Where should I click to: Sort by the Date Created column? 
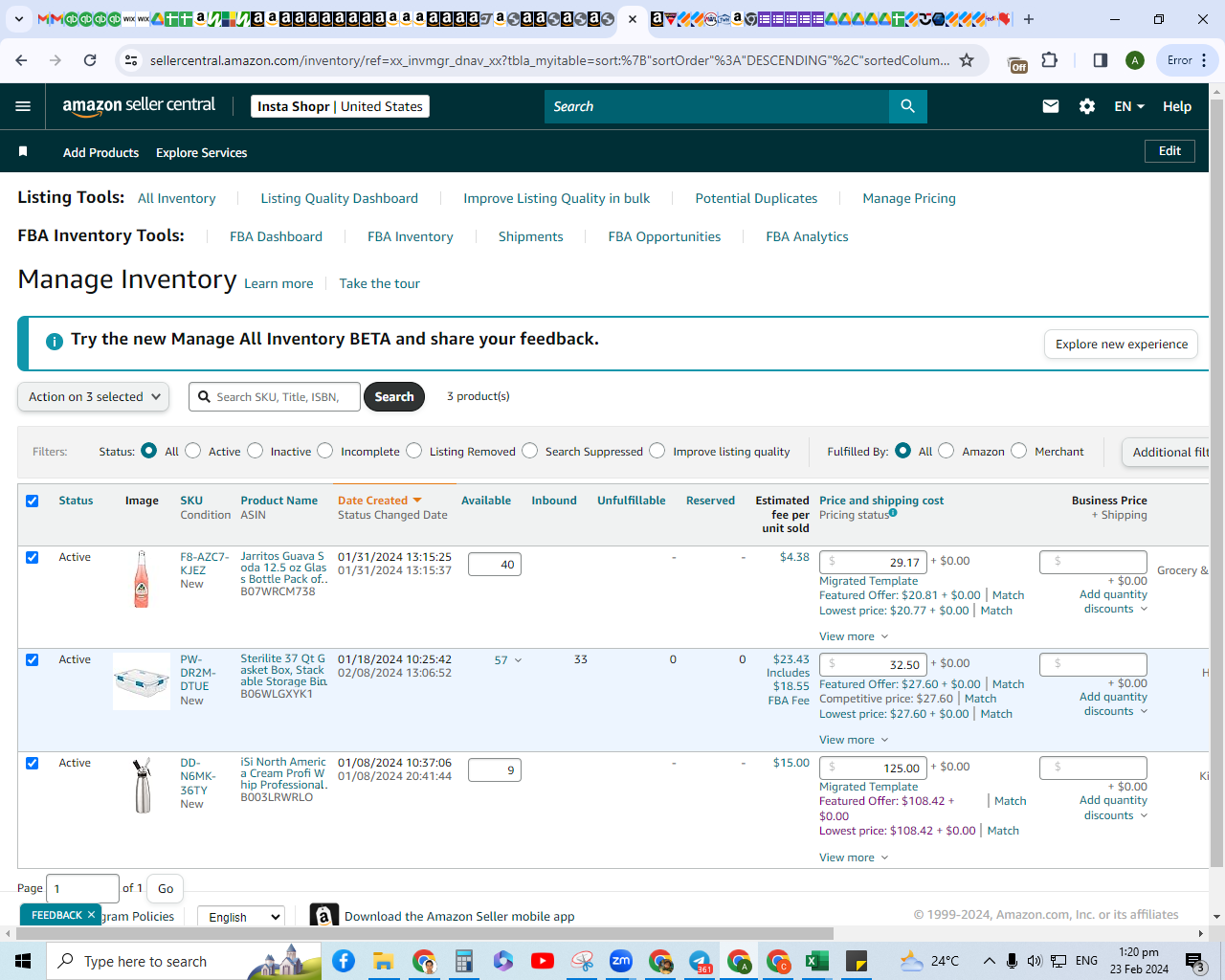(x=379, y=501)
